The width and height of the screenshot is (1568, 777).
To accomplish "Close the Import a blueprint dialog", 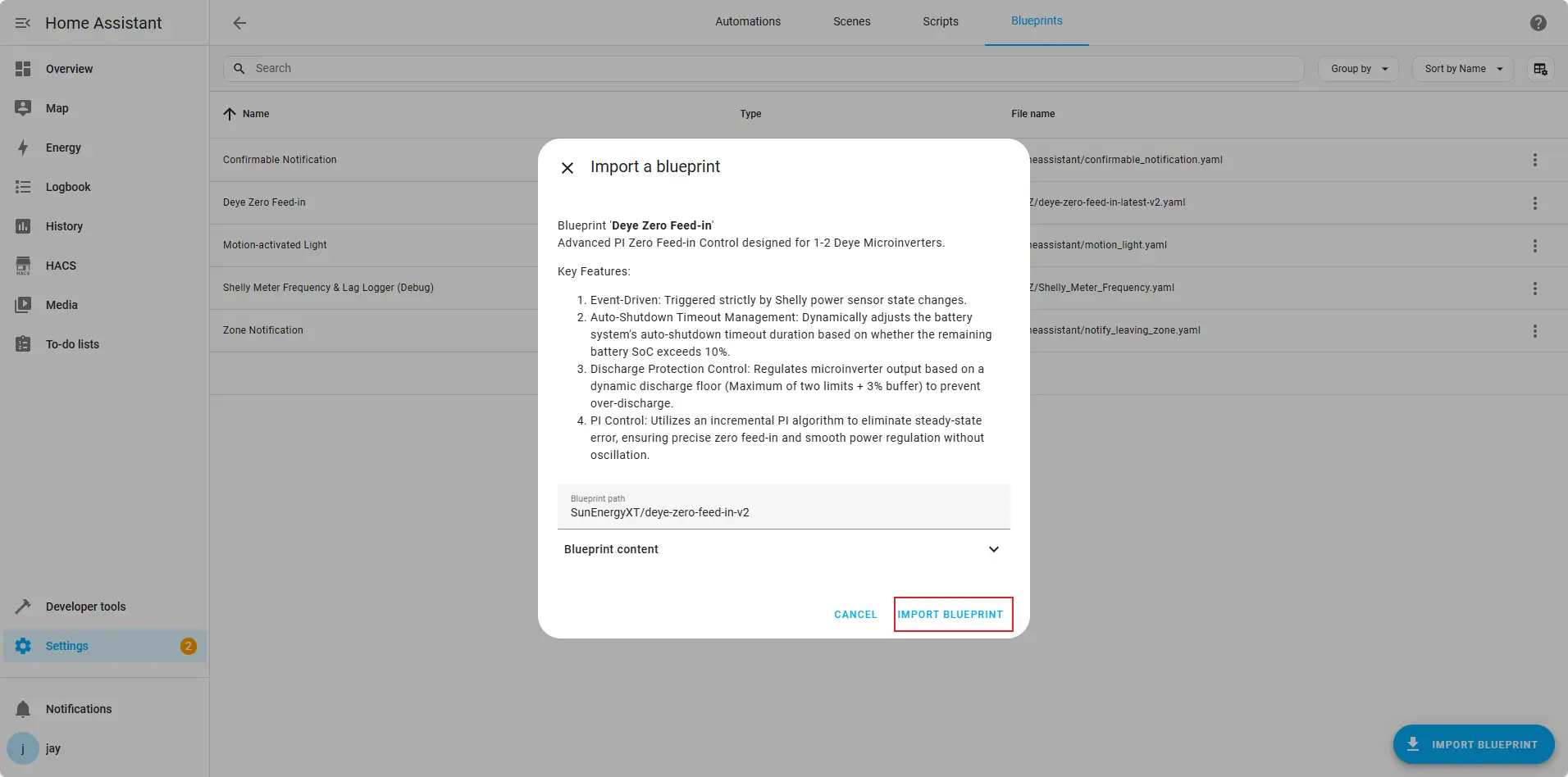I will pos(567,168).
